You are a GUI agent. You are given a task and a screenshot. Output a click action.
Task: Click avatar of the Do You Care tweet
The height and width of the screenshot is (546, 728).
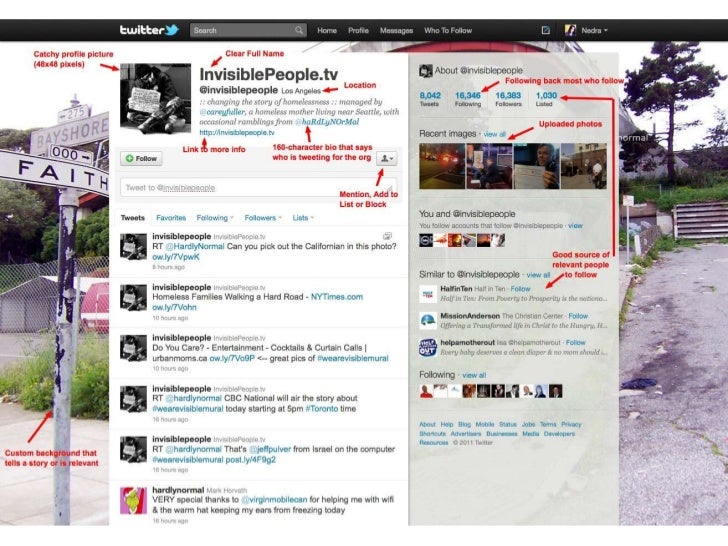pyautogui.click(x=133, y=348)
